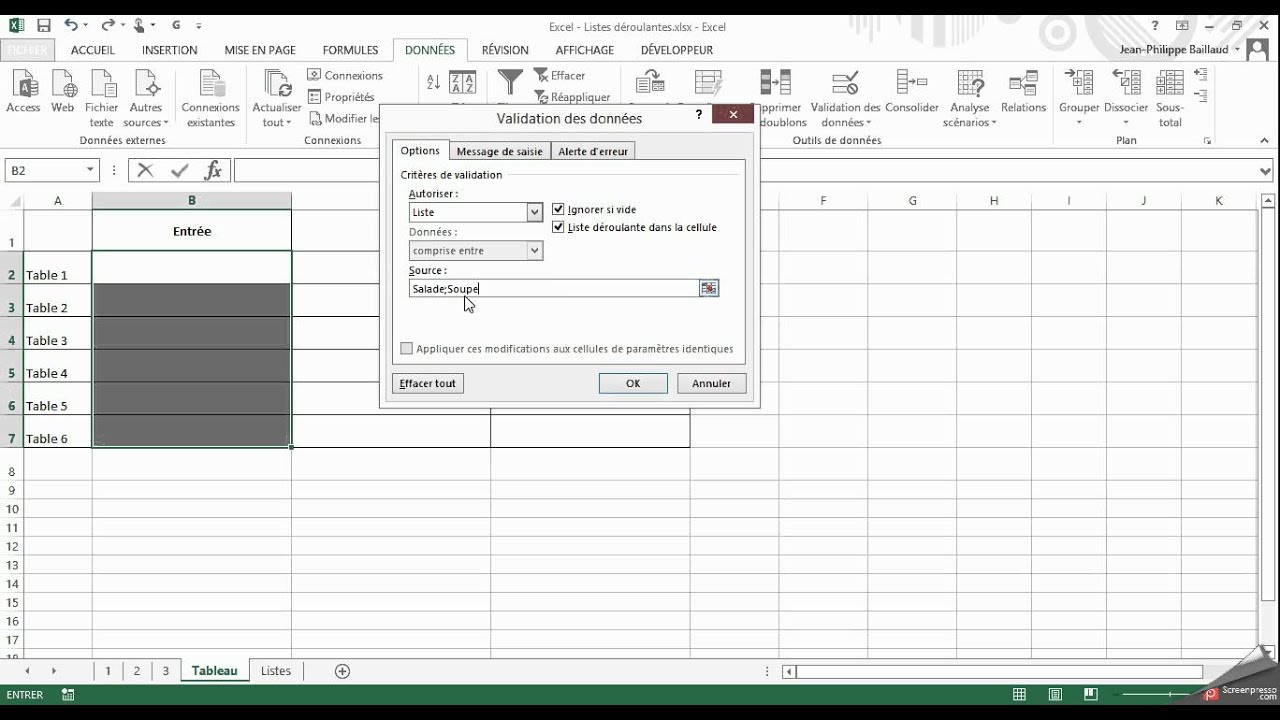Cancel formula bar entry
Image resolution: width=1280 pixels, height=720 pixels.
click(145, 171)
